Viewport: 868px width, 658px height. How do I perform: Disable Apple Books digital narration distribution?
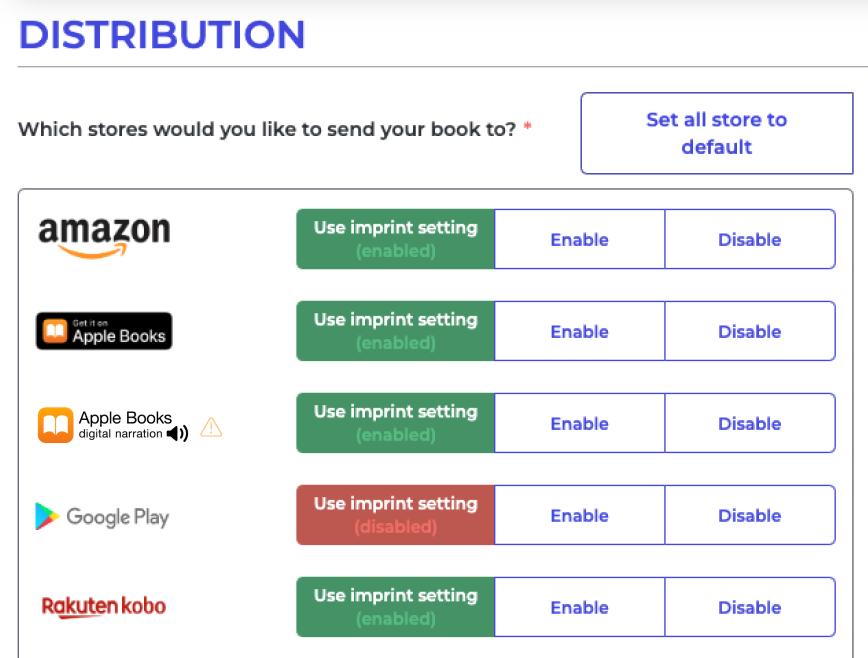750,423
